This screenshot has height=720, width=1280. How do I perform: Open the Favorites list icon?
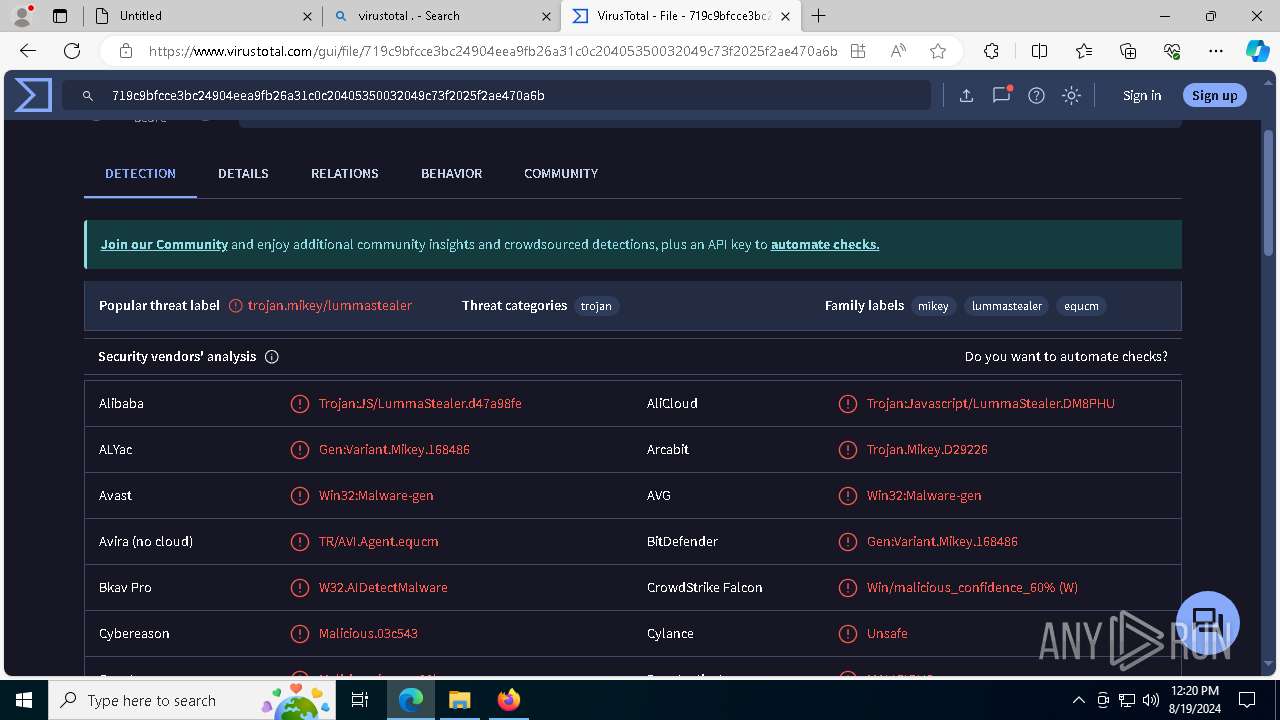[1084, 51]
